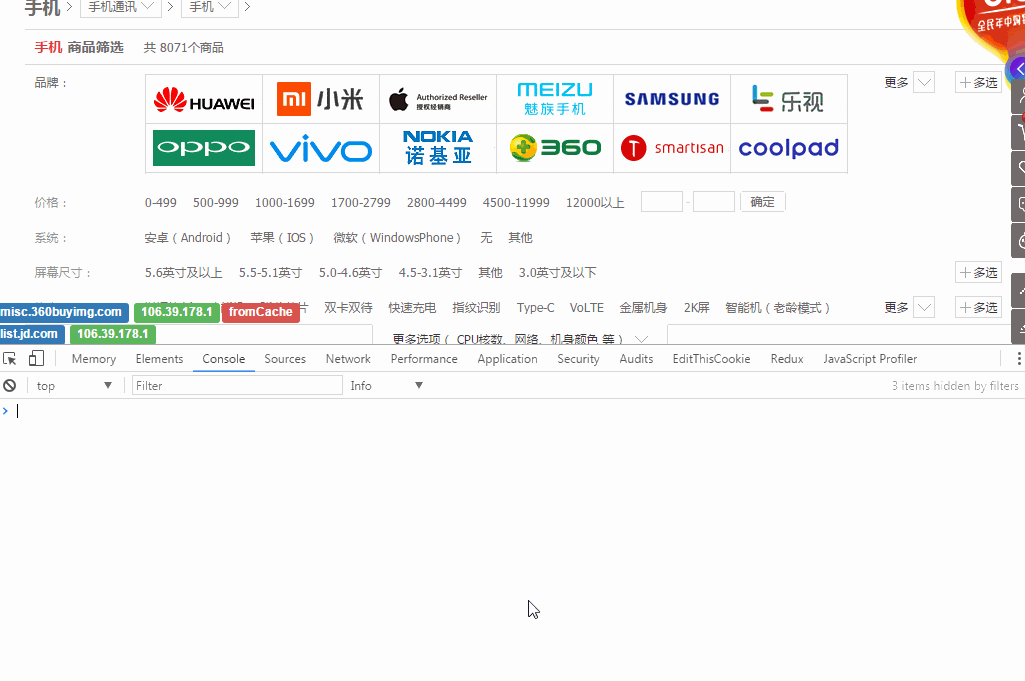Click the 共 8071个商品 count text
The height and width of the screenshot is (681, 1025).
(x=184, y=48)
